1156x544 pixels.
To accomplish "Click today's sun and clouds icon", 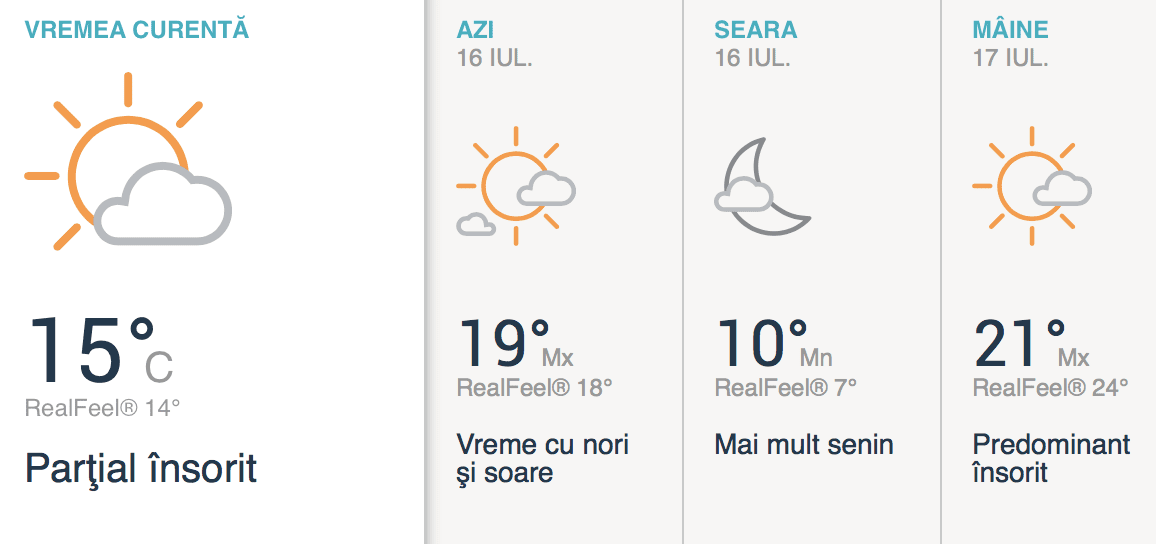I will click(515, 186).
